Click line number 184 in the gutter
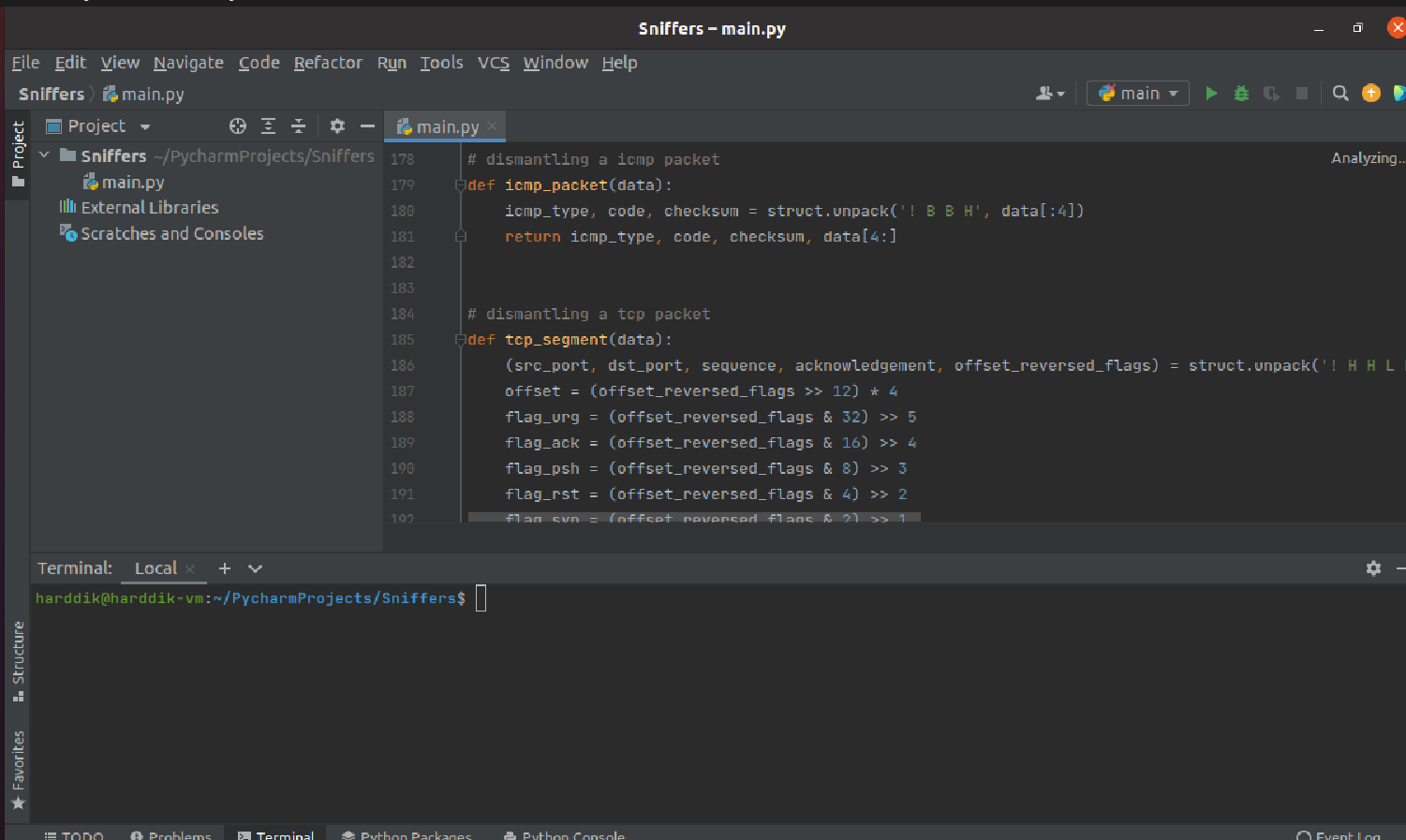The width and height of the screenshot is (1406, 840). click(402, 314)
